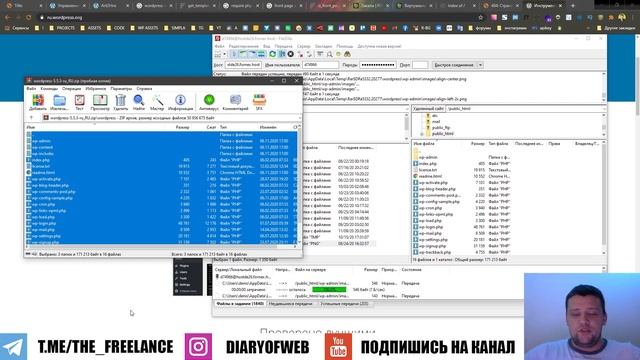Toggle FileZilla remote directory tree display

[252, 54]
